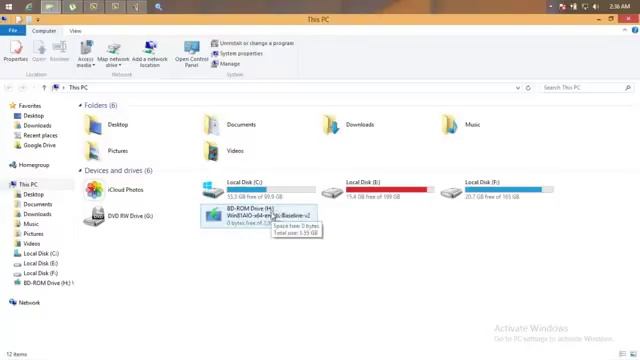The height and width of the screenshot is (360, 640).
Task: Select Local Disk (C:) drive icon
Action: (x=213, y=190)
